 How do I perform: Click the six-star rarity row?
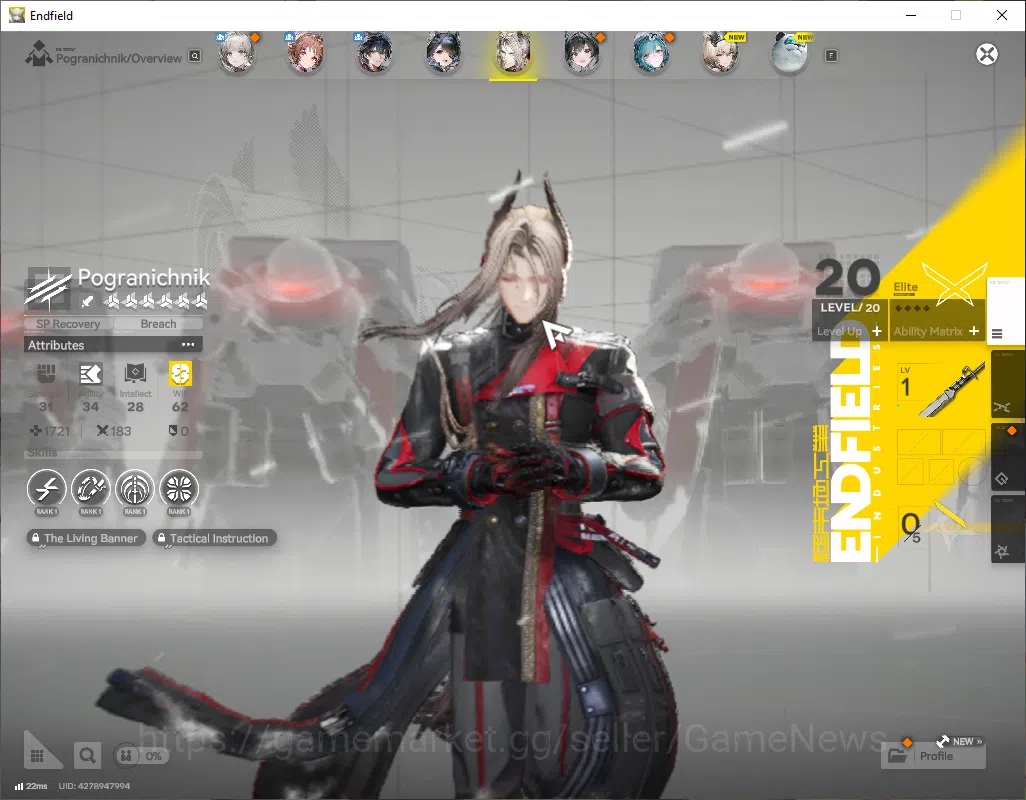point(155,301)
